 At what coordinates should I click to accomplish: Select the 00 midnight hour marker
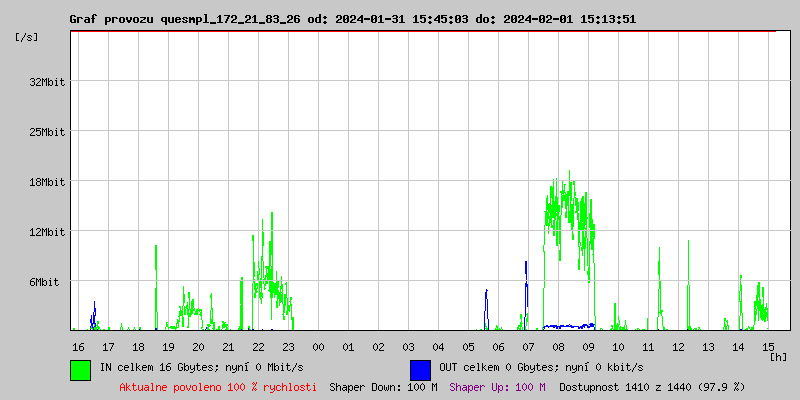(318, 346)
